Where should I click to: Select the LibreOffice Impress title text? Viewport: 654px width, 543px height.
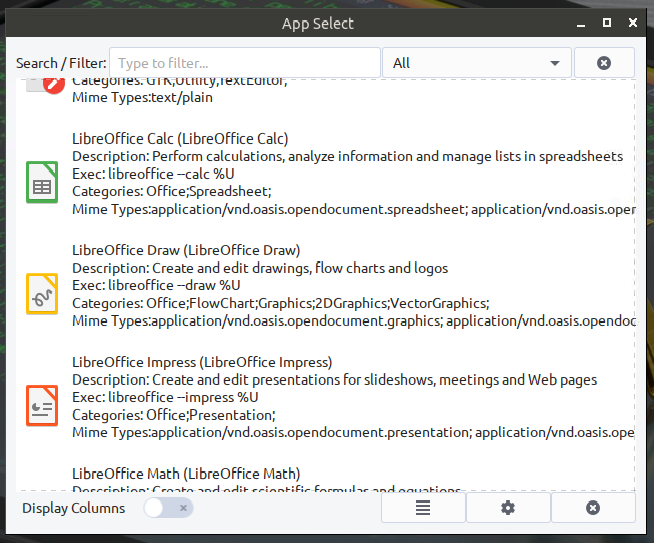[x=202, y=362]
